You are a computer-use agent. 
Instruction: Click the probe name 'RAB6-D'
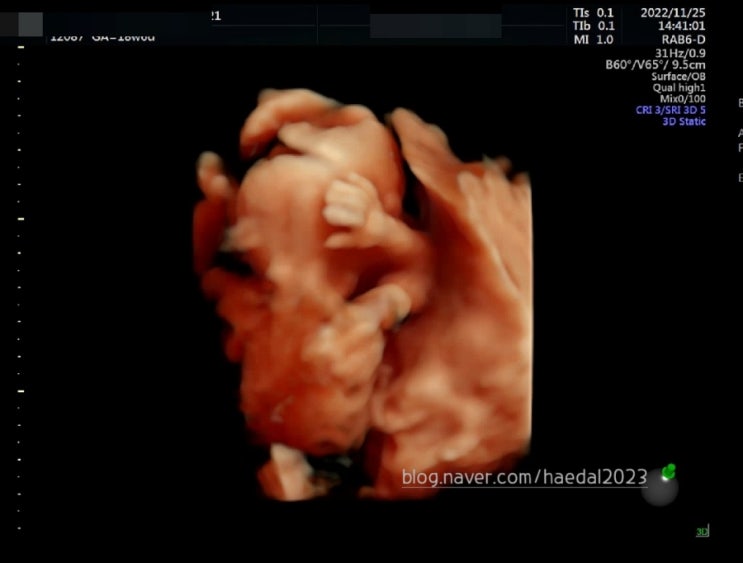(683, 39)
